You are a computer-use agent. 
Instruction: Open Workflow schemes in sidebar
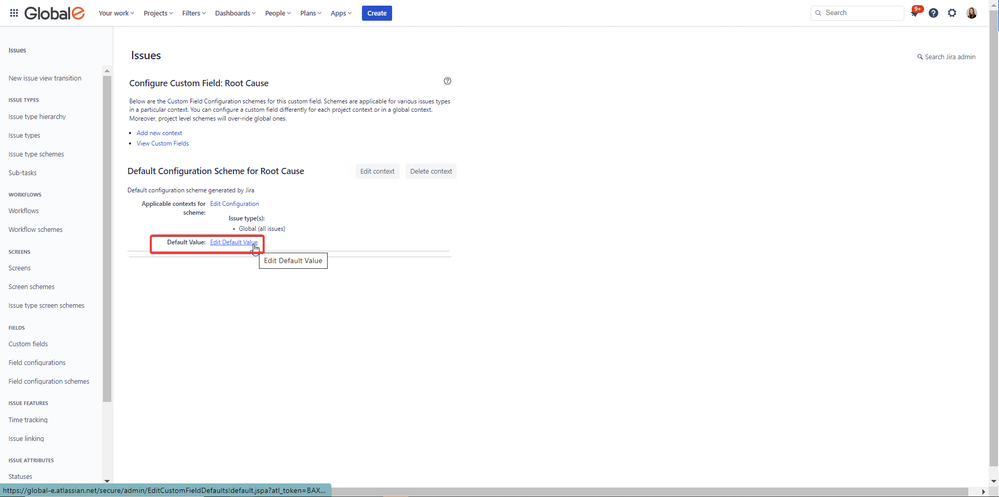click(36, 229)
